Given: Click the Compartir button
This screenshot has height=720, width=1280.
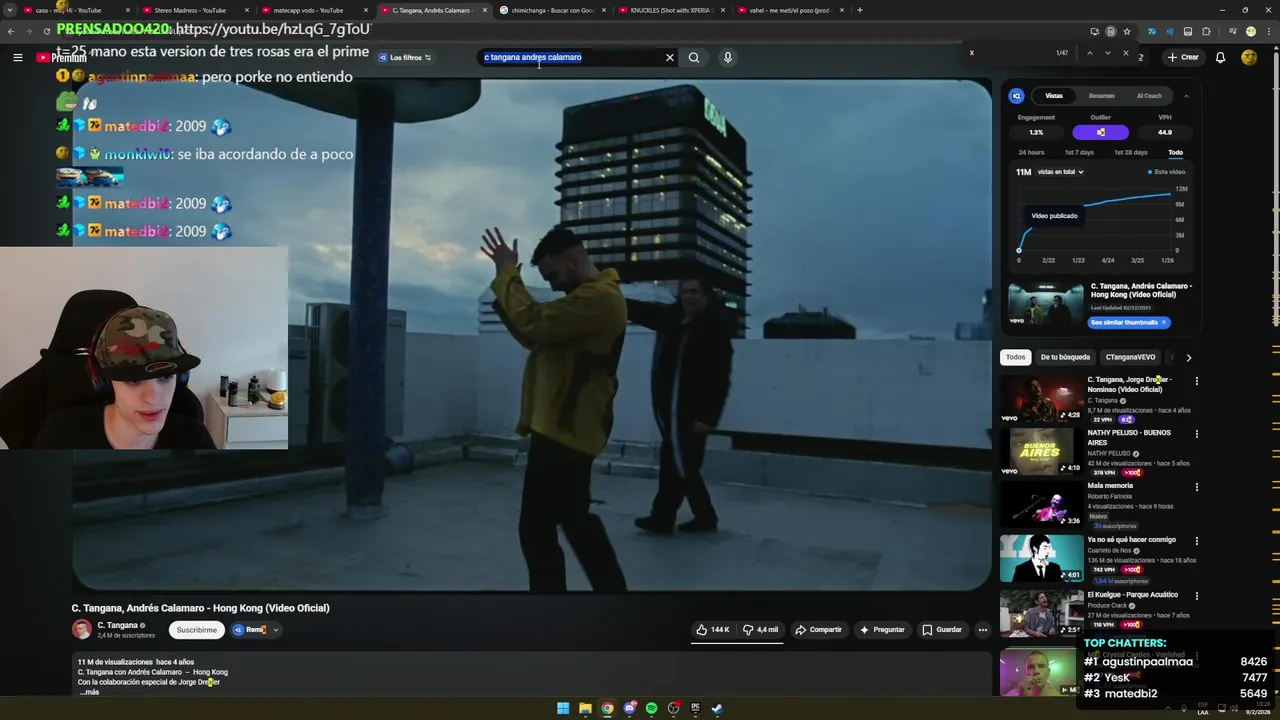Looking at the screenshot, I should click(x=818, y=630).
